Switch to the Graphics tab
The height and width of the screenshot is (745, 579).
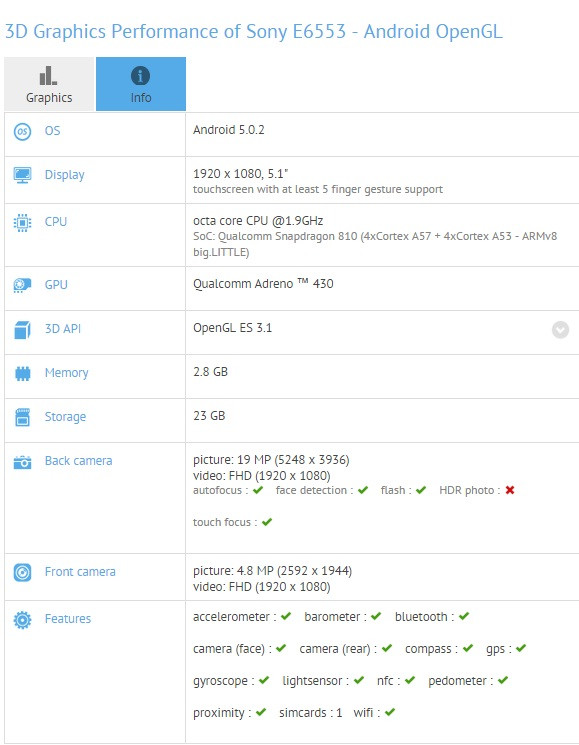49,84
